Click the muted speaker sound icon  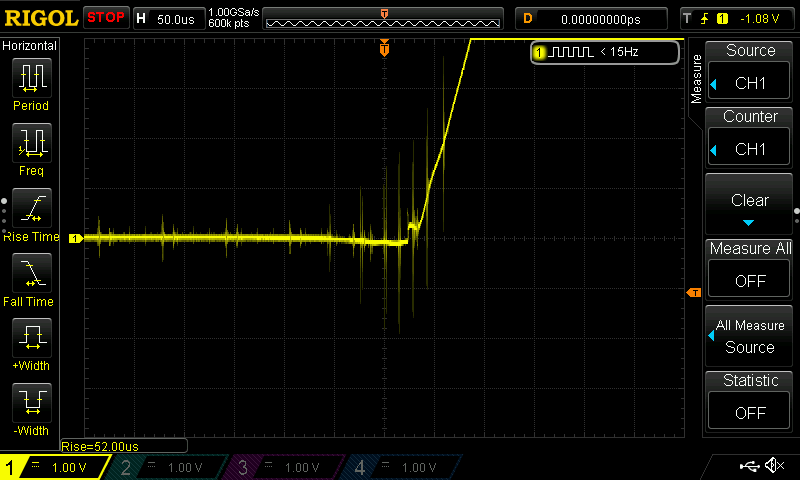773,466
